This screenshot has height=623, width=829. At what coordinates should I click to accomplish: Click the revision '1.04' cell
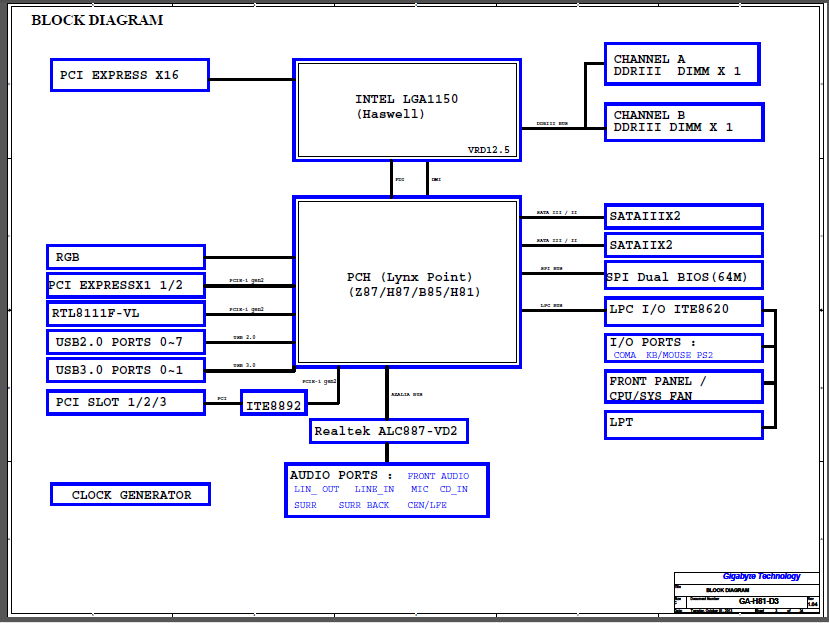tap(813, 603)
